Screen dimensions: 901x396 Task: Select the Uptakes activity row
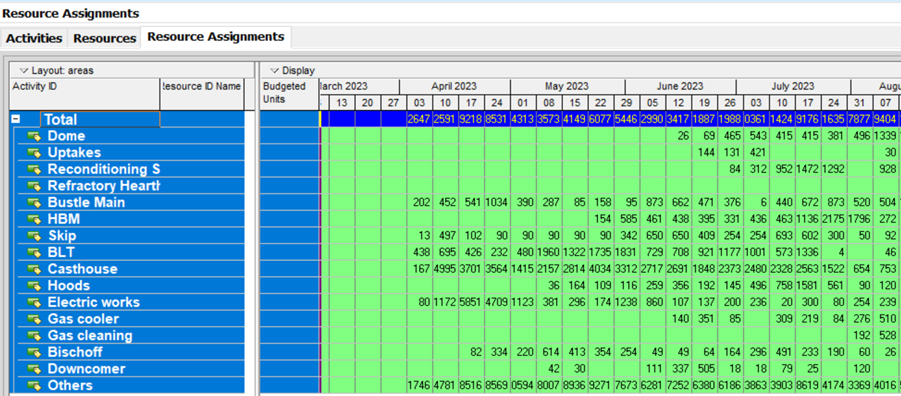tap(129, 153)
